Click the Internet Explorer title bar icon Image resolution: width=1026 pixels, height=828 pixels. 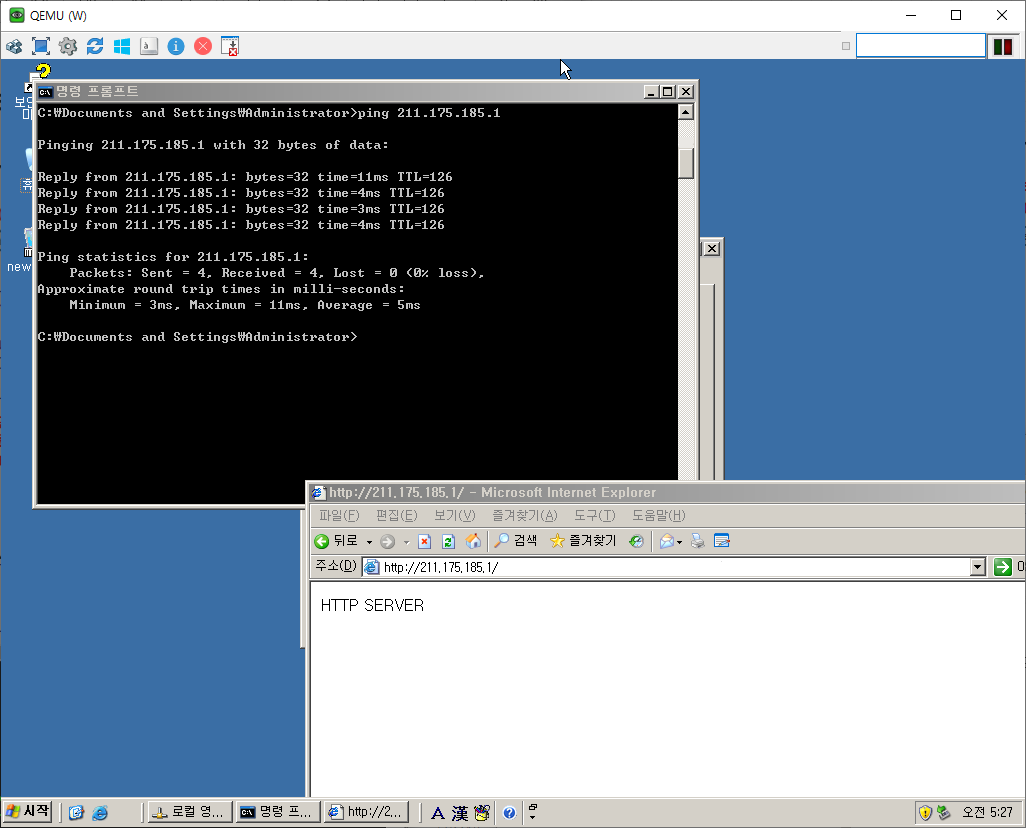319,492
